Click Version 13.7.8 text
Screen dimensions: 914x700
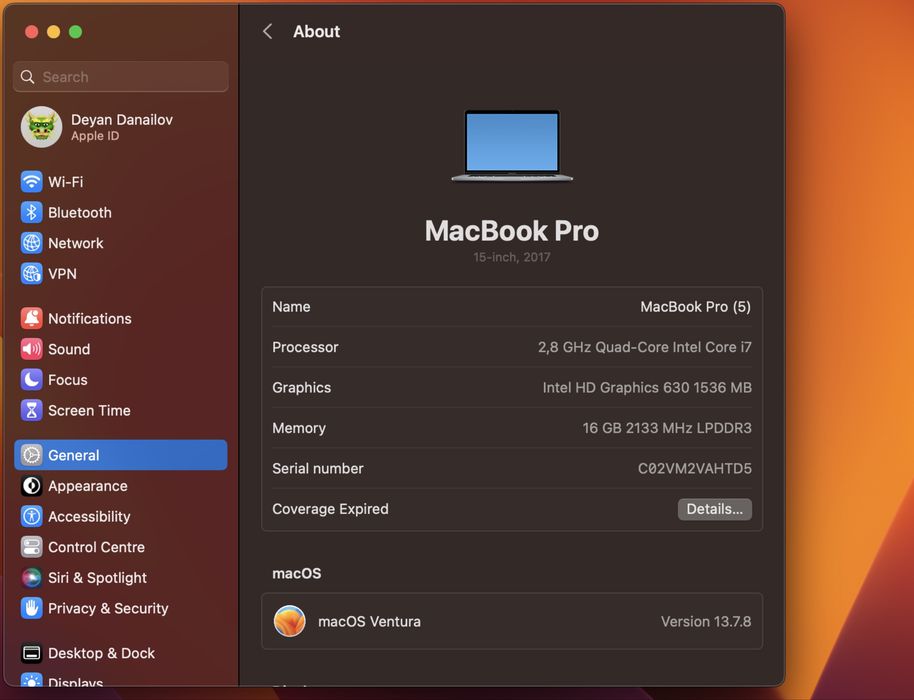click(x=706, y=621)
